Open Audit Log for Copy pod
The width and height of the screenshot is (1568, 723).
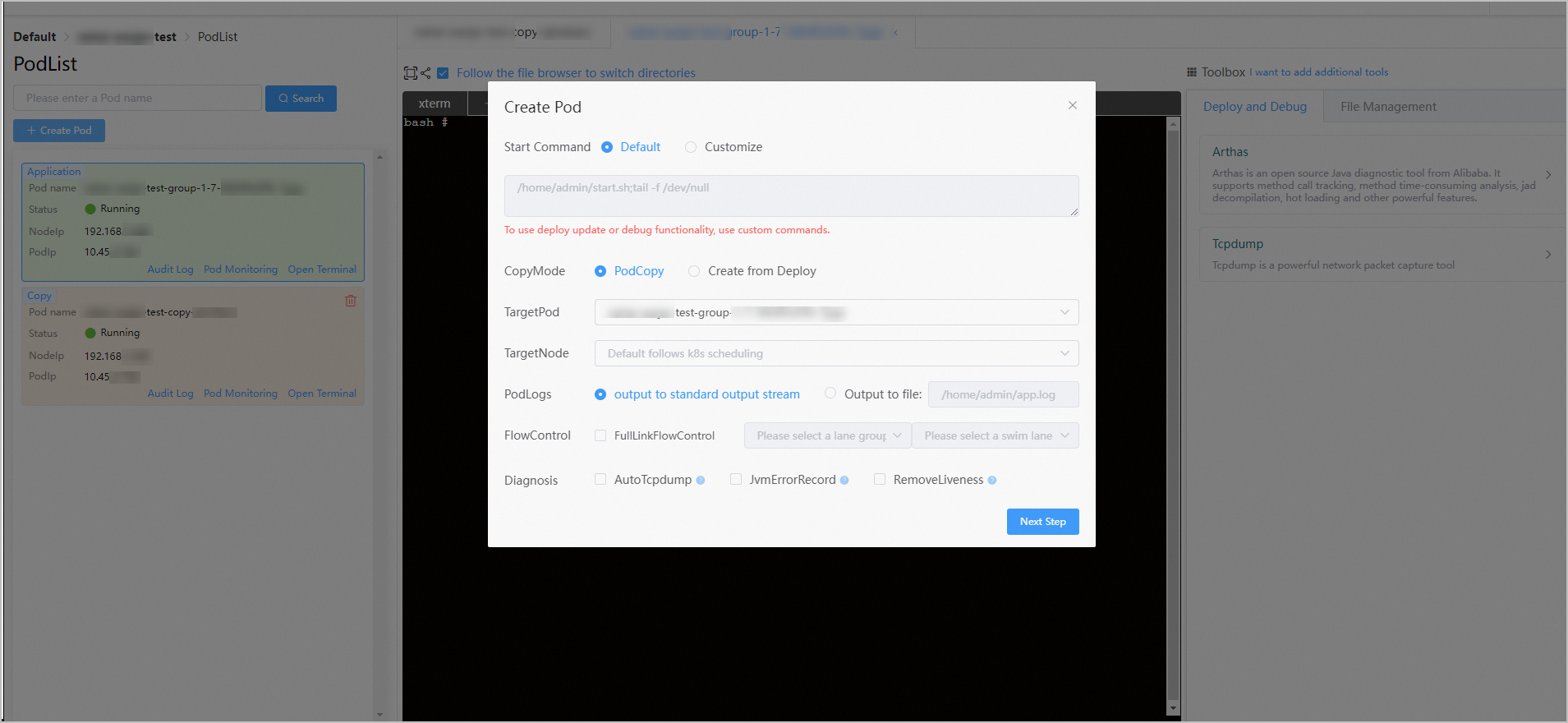click(170, 394)
